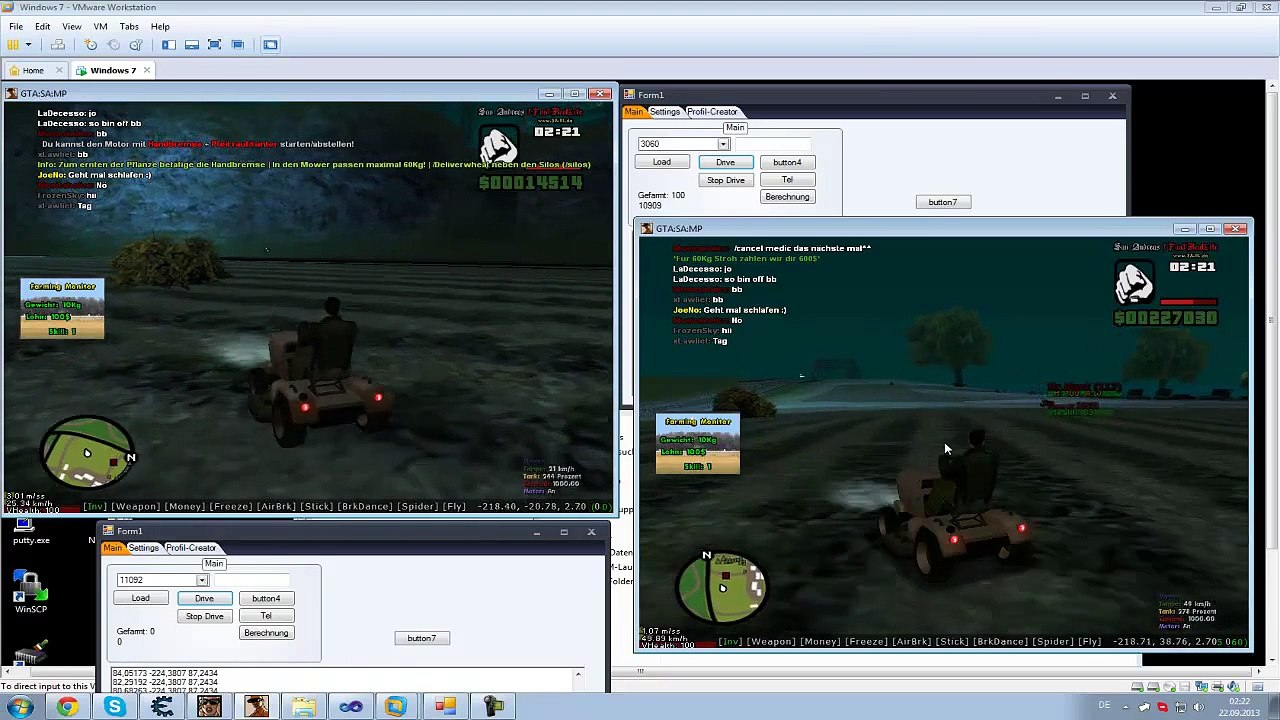Screen dimensions: 1280x720
Task: Click Drive in upper Form1 window
Action: click(x=725, y=162)
